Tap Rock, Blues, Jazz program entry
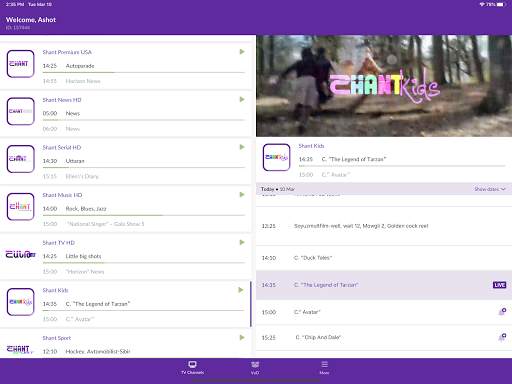The width and height of the screenshot is (512, 384). pyautogui.click(x=86, y=209)
